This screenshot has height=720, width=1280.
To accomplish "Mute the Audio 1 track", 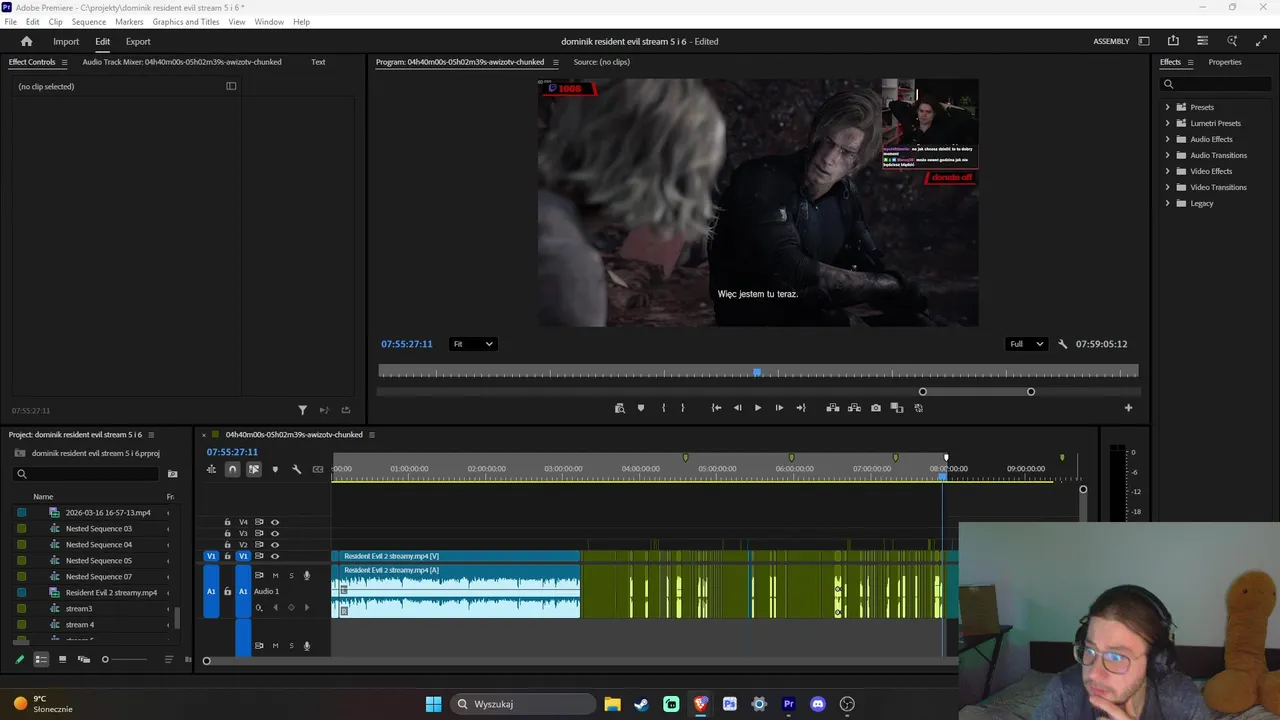I will (x=275, y=575).
